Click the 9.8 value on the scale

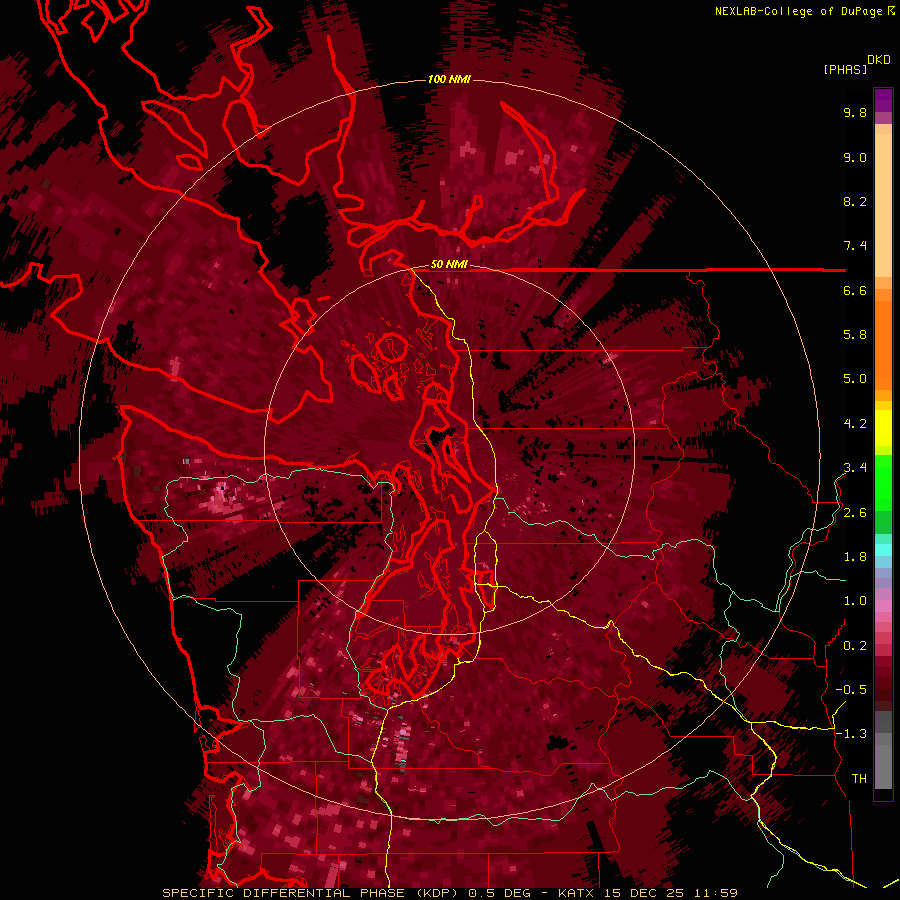(x=855, y=112)
